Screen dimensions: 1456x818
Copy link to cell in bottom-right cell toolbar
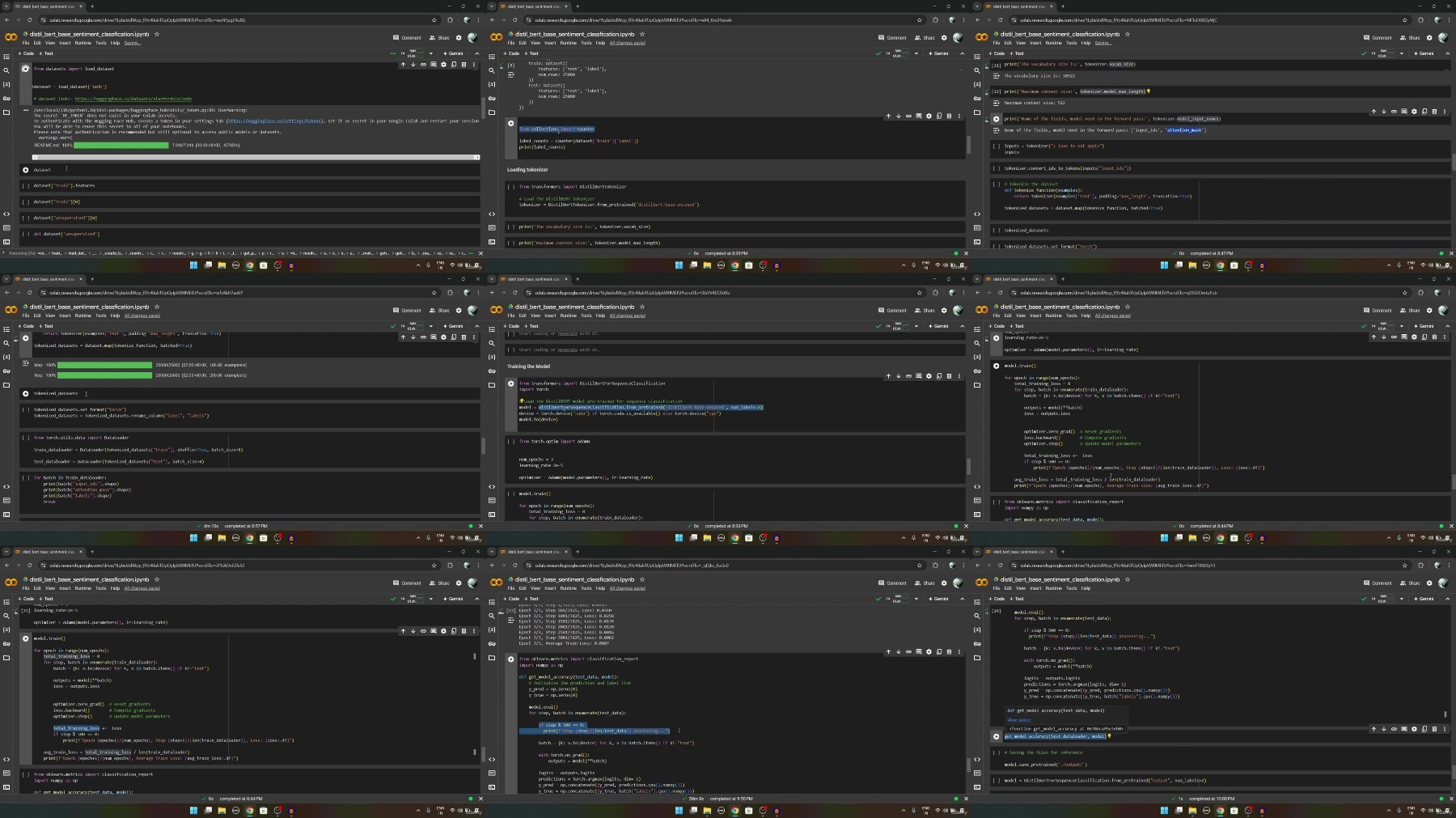(x=1394, y=729)
